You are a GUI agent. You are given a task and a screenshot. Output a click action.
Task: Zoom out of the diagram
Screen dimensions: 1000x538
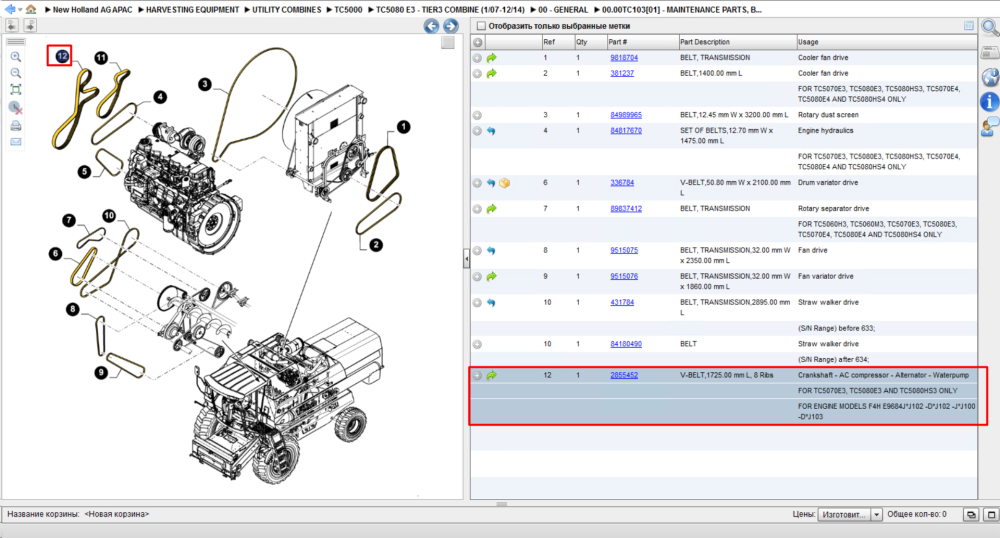tap(16, 73)
